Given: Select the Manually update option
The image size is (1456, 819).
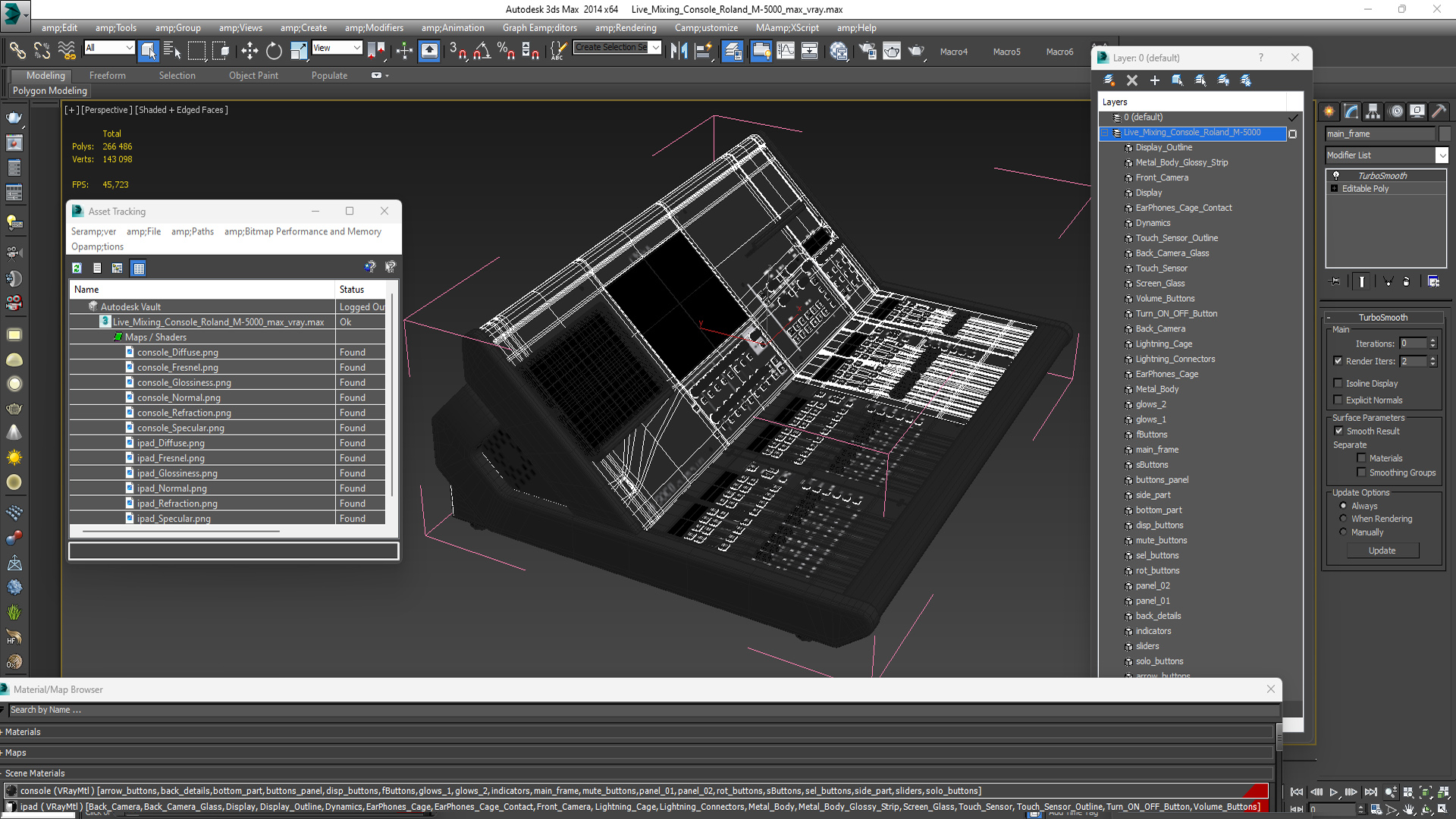Looking at the screenshot, I should pos(1343,532).
